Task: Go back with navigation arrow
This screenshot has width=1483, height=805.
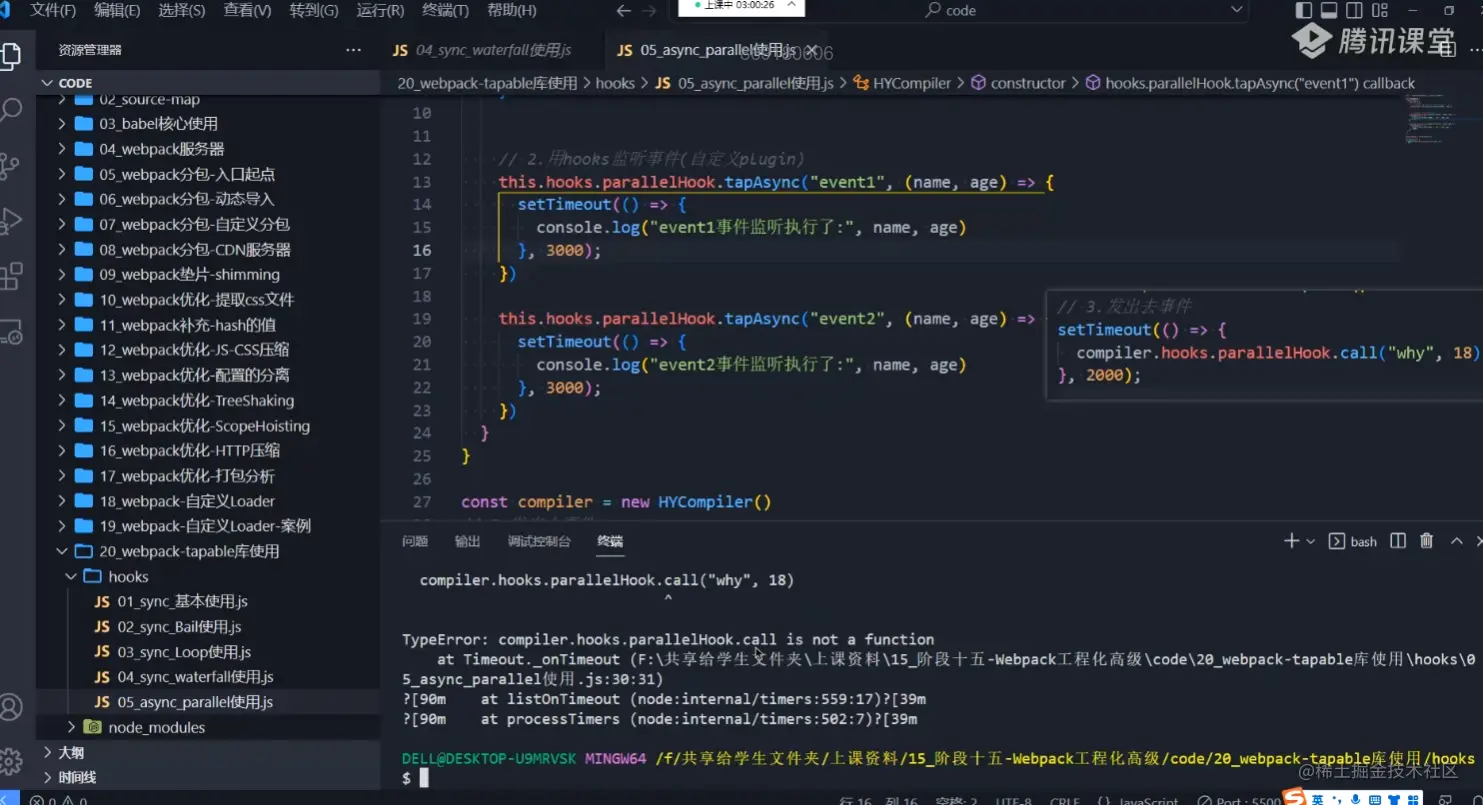Action: coord(624,11)
